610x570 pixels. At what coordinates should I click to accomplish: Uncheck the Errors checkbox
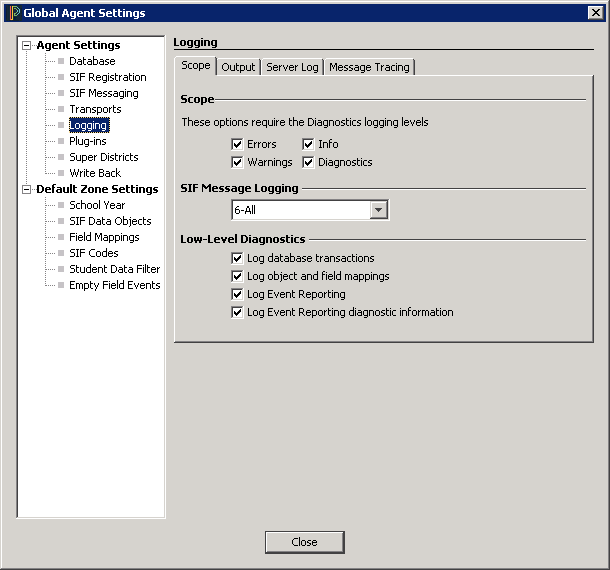click(238, 144)
